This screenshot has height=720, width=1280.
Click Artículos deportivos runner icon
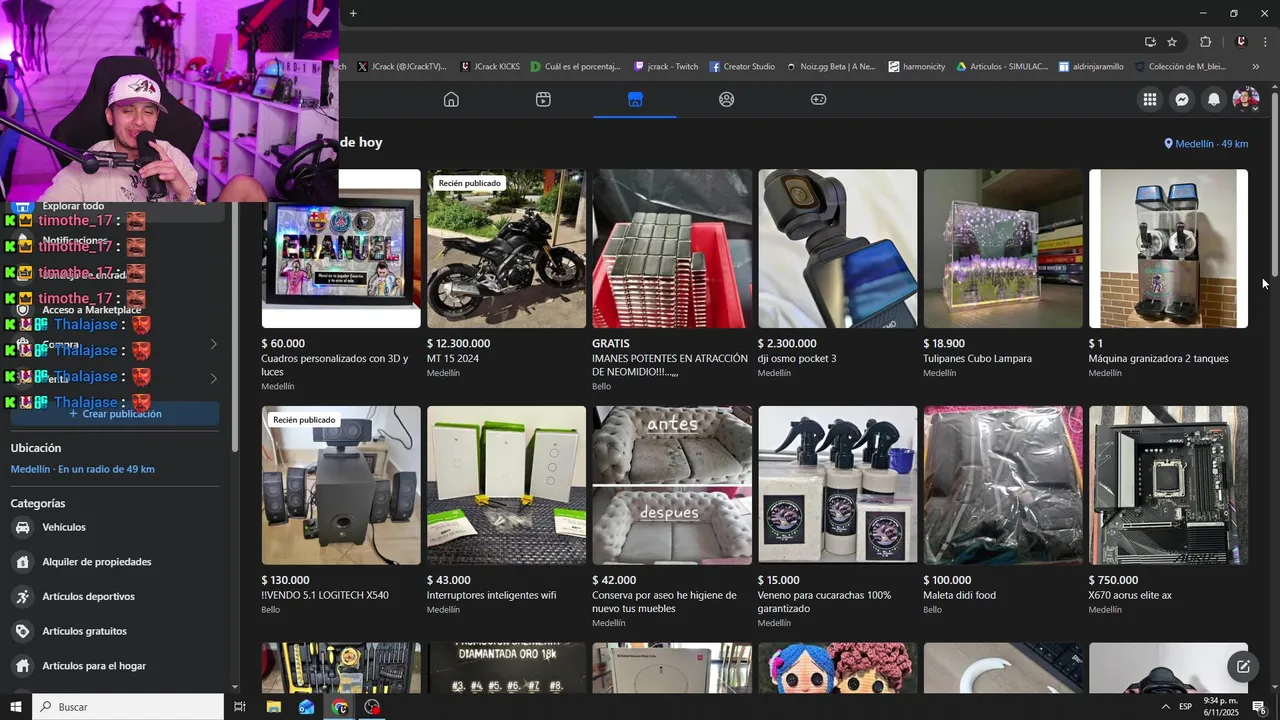coord(22,597)
